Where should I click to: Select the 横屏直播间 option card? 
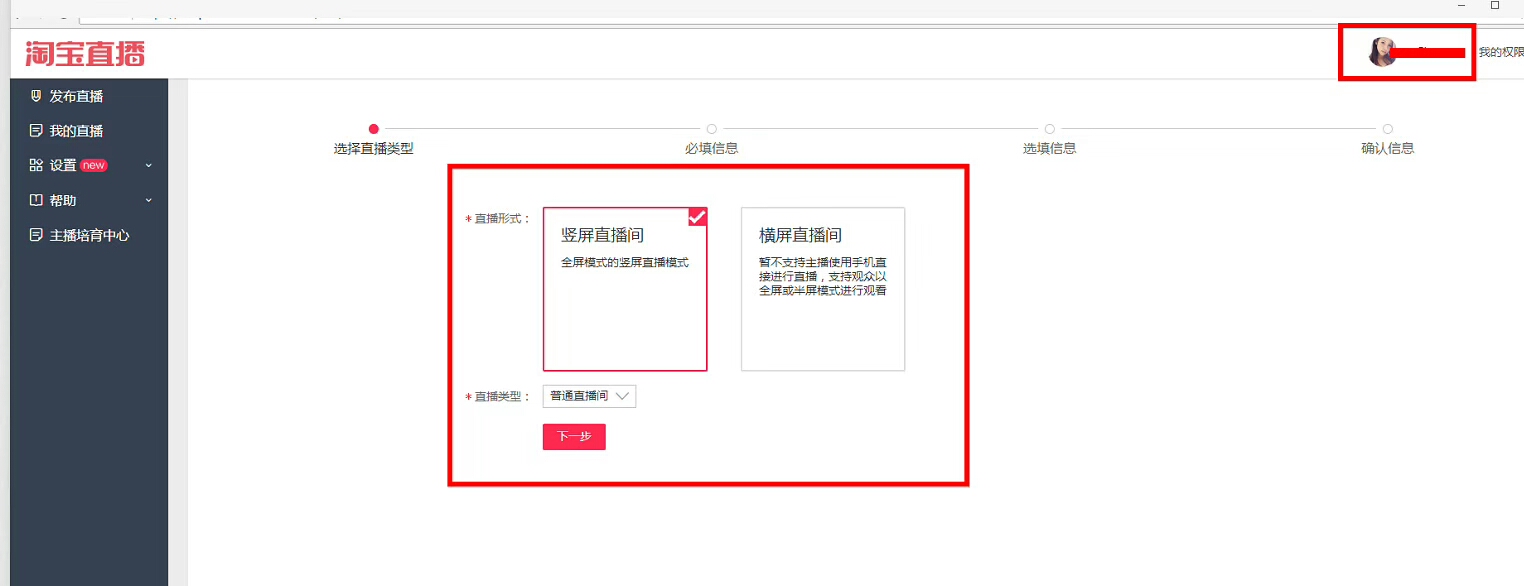tap(822, 289)
